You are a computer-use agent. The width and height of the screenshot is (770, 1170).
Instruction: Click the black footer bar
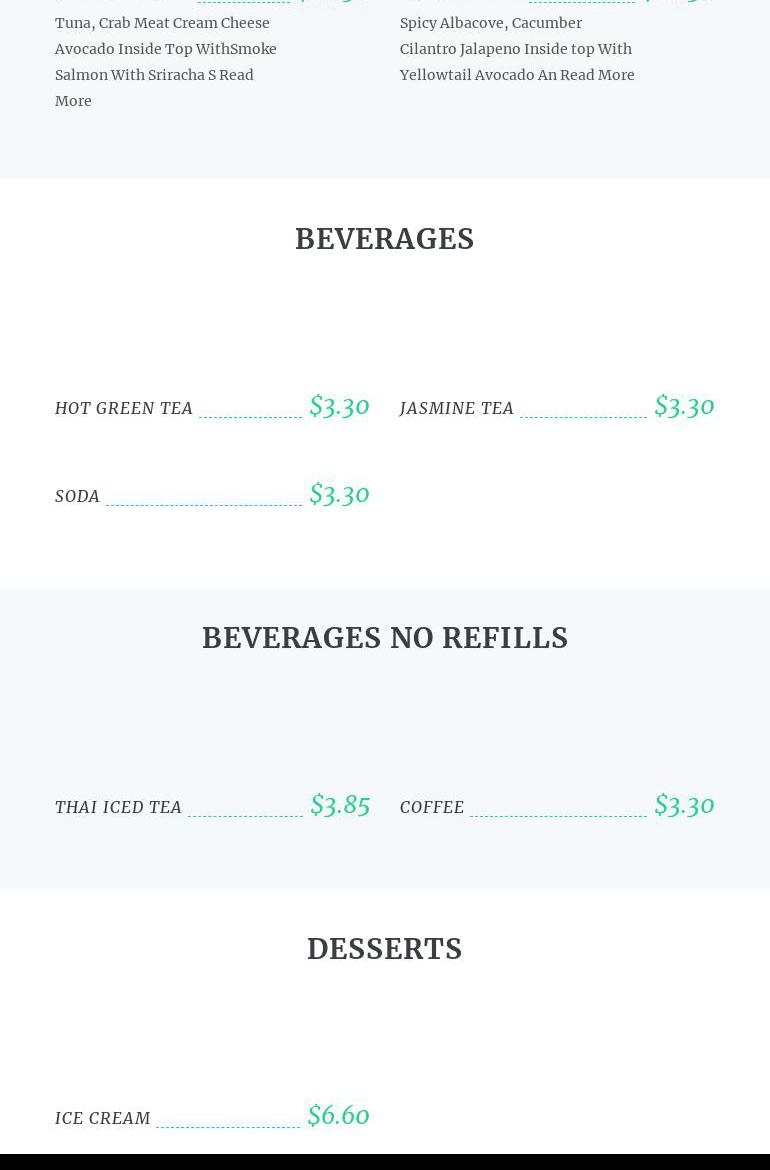point(384,1162)
